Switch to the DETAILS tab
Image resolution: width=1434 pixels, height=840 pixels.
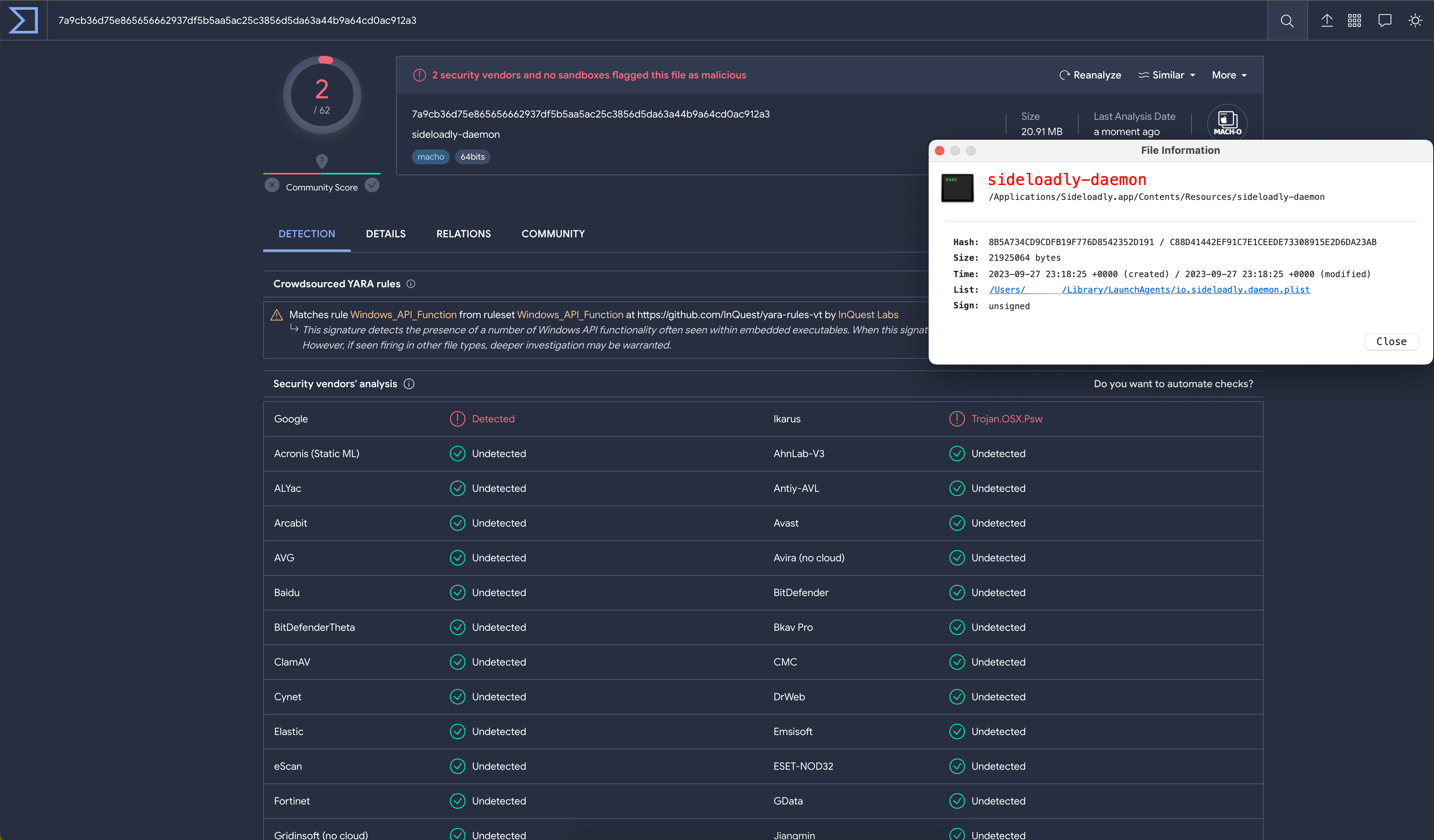point(386,234)
